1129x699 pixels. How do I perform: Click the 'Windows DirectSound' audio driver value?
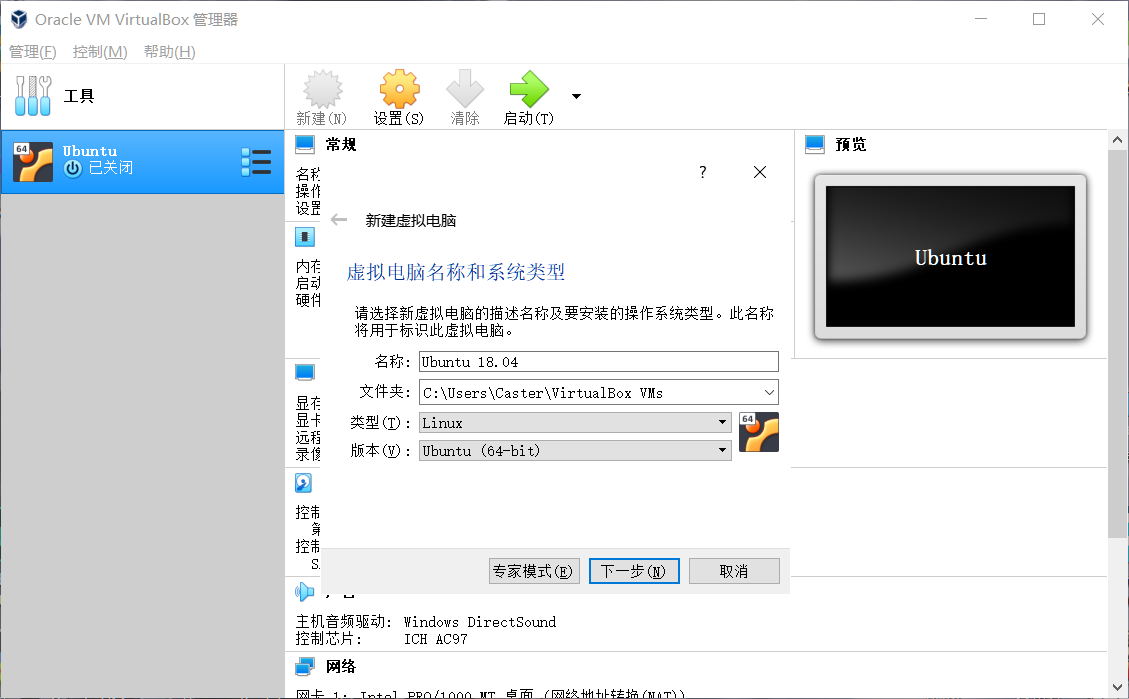coord(480,622)
